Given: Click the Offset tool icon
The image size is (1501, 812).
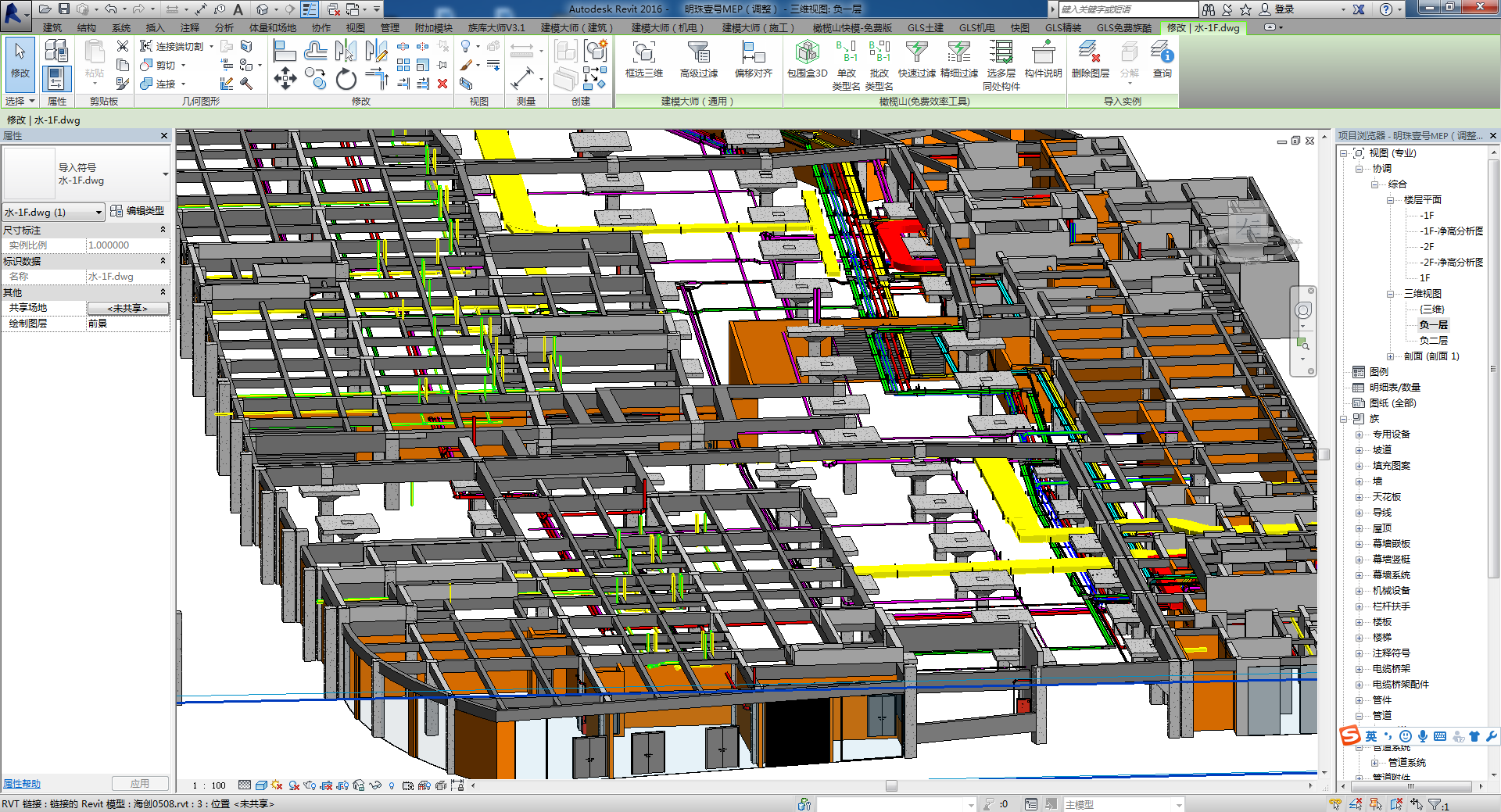Looking at the screenshot, I should coord(316,52).
